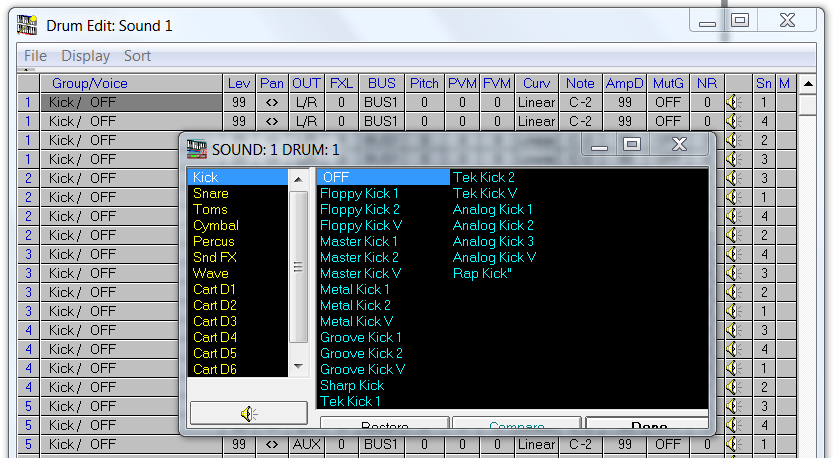Open the File menu
This screenshot has width=837, height=458.
[35, 56]
